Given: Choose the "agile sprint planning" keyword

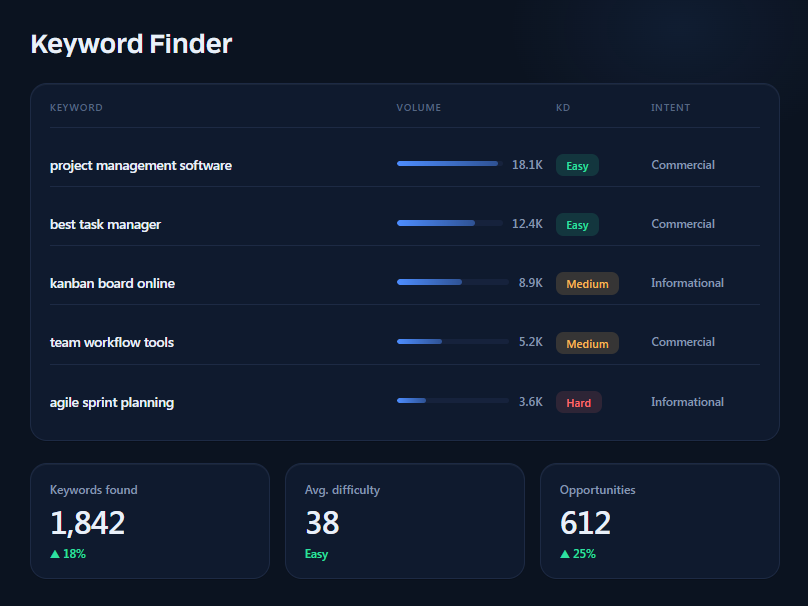Looking at the screenshot, I should 112,402.
